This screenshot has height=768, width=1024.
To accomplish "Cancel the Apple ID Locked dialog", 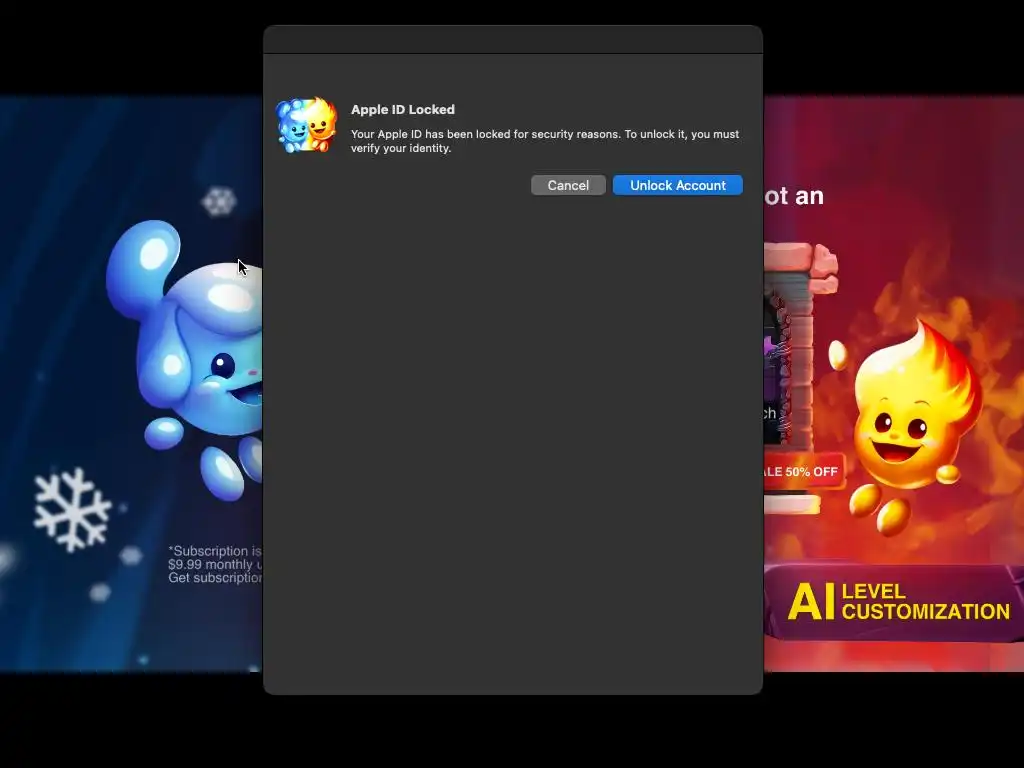I will coord(568,185).
